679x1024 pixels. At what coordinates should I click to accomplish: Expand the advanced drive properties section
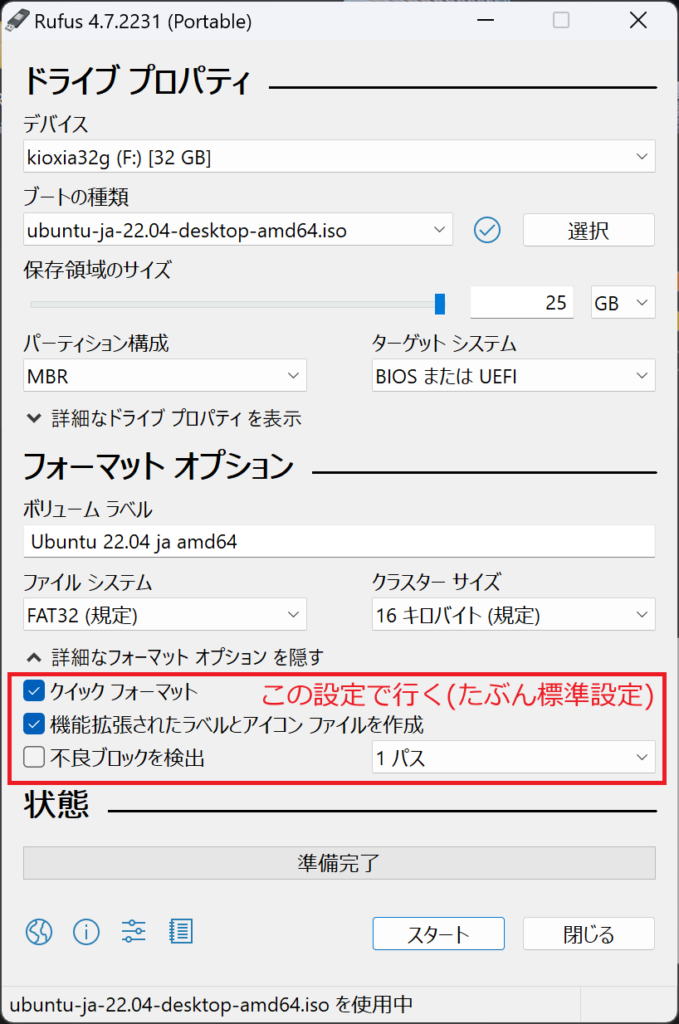click(164, 418)
